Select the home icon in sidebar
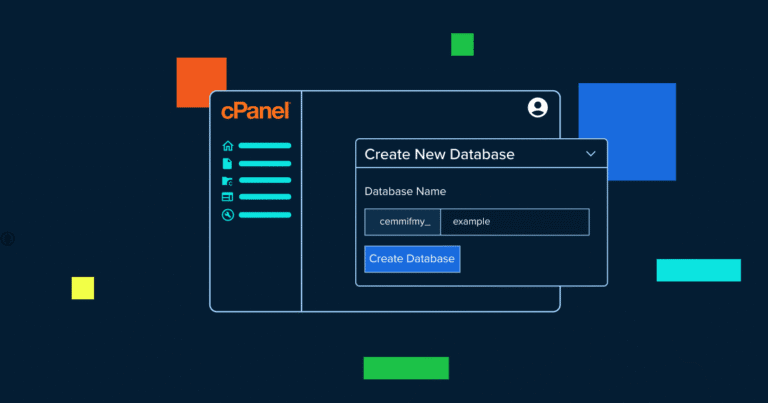 pos(228,145)
